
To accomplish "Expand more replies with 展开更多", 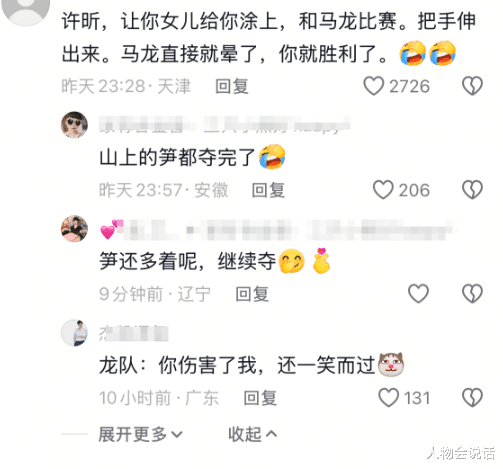I will [140, 434].
